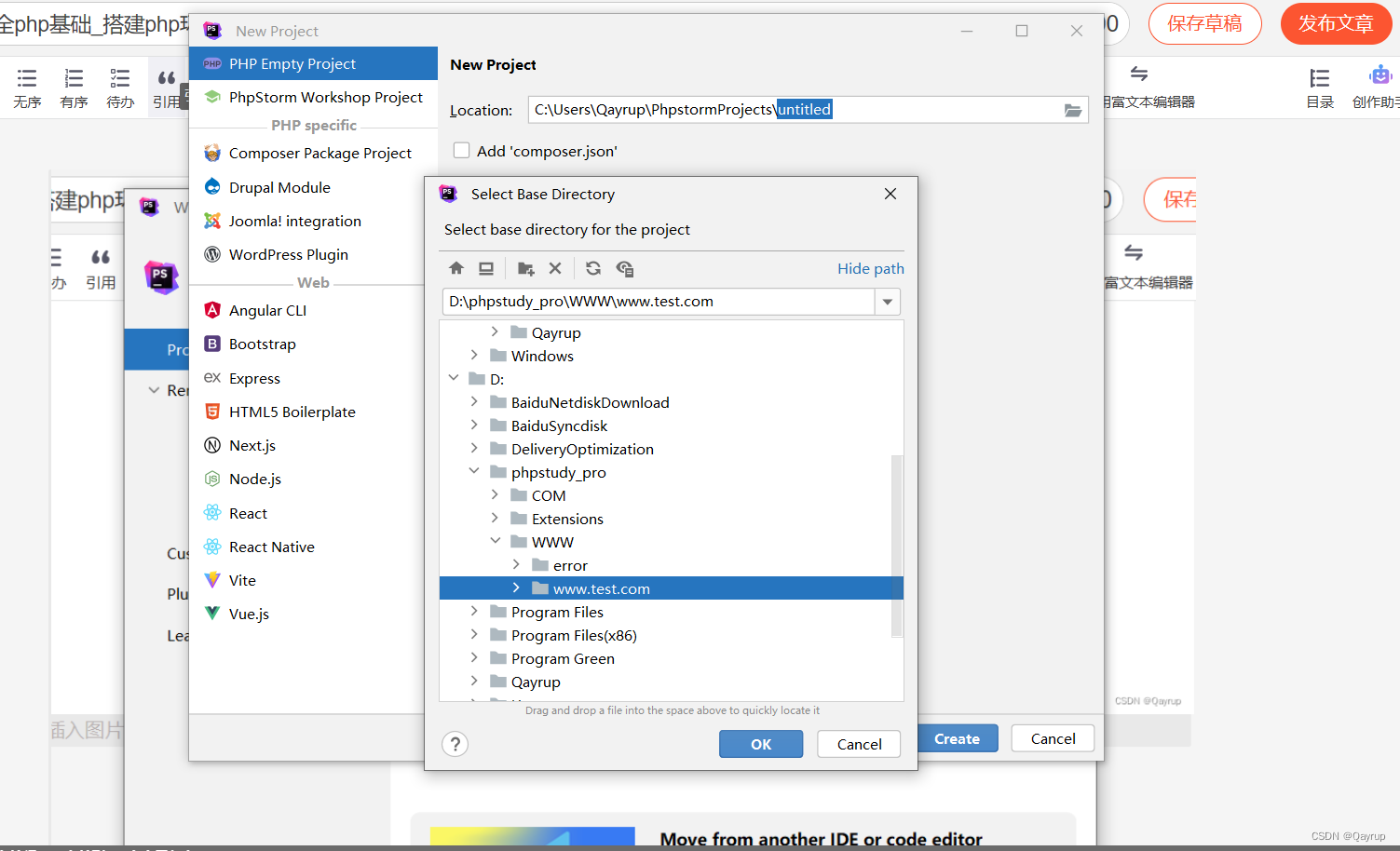The width and height of the screenshot is (1400, 851).
Task: Click the base directory path text field
Action: pyautogui.click(x=658, y=302)
